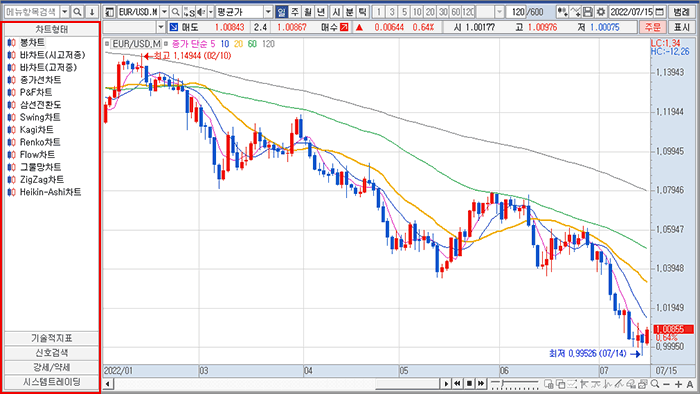This screenshot has width=700, height=394.
Task: Select the 년 yearly period
Action: [x=321, y=12]
